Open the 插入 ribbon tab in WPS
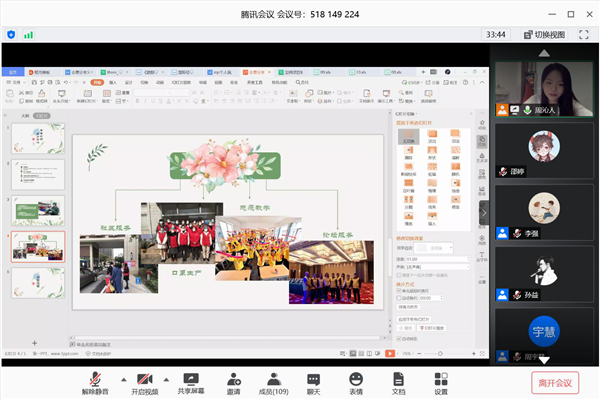 click(113, 82)
